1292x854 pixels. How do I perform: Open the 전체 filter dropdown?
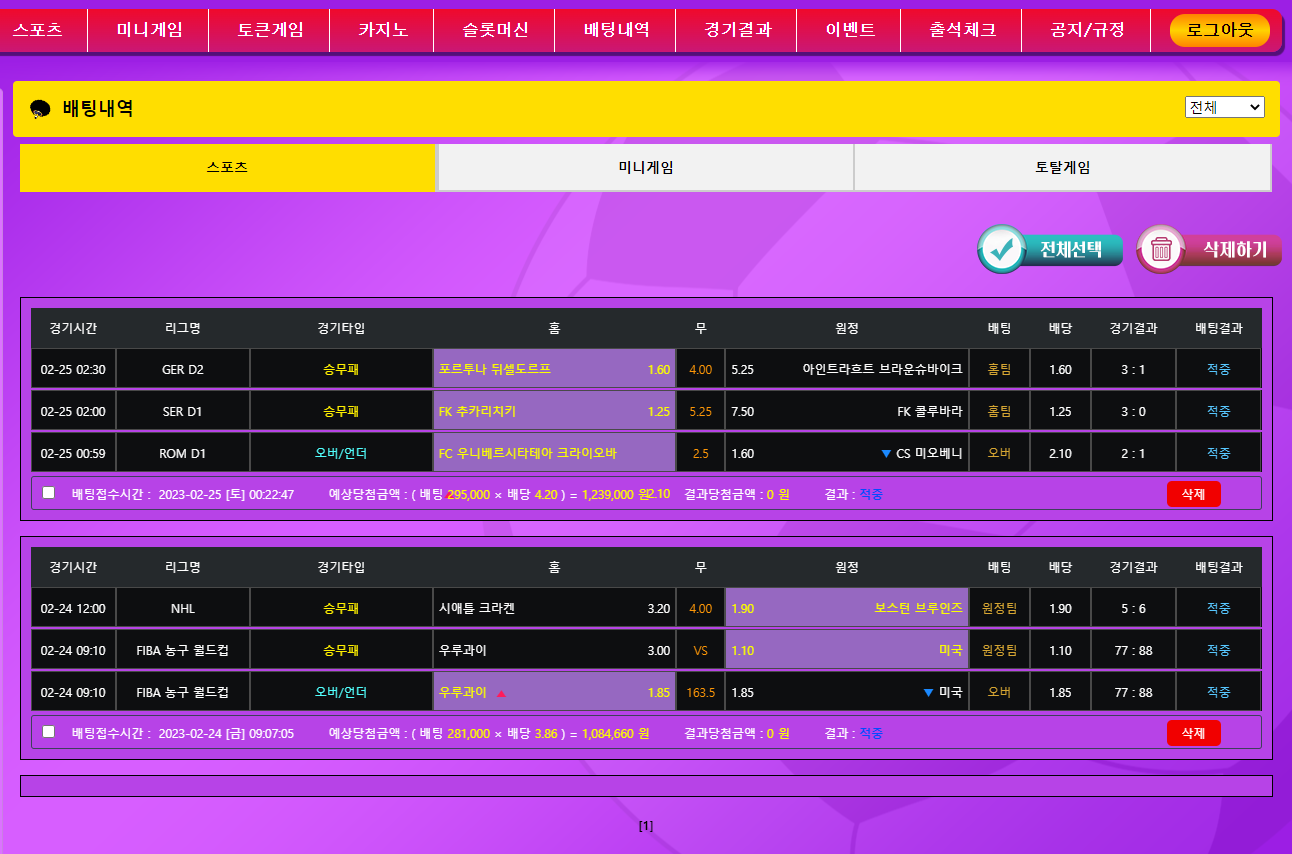pos(1224,107)
